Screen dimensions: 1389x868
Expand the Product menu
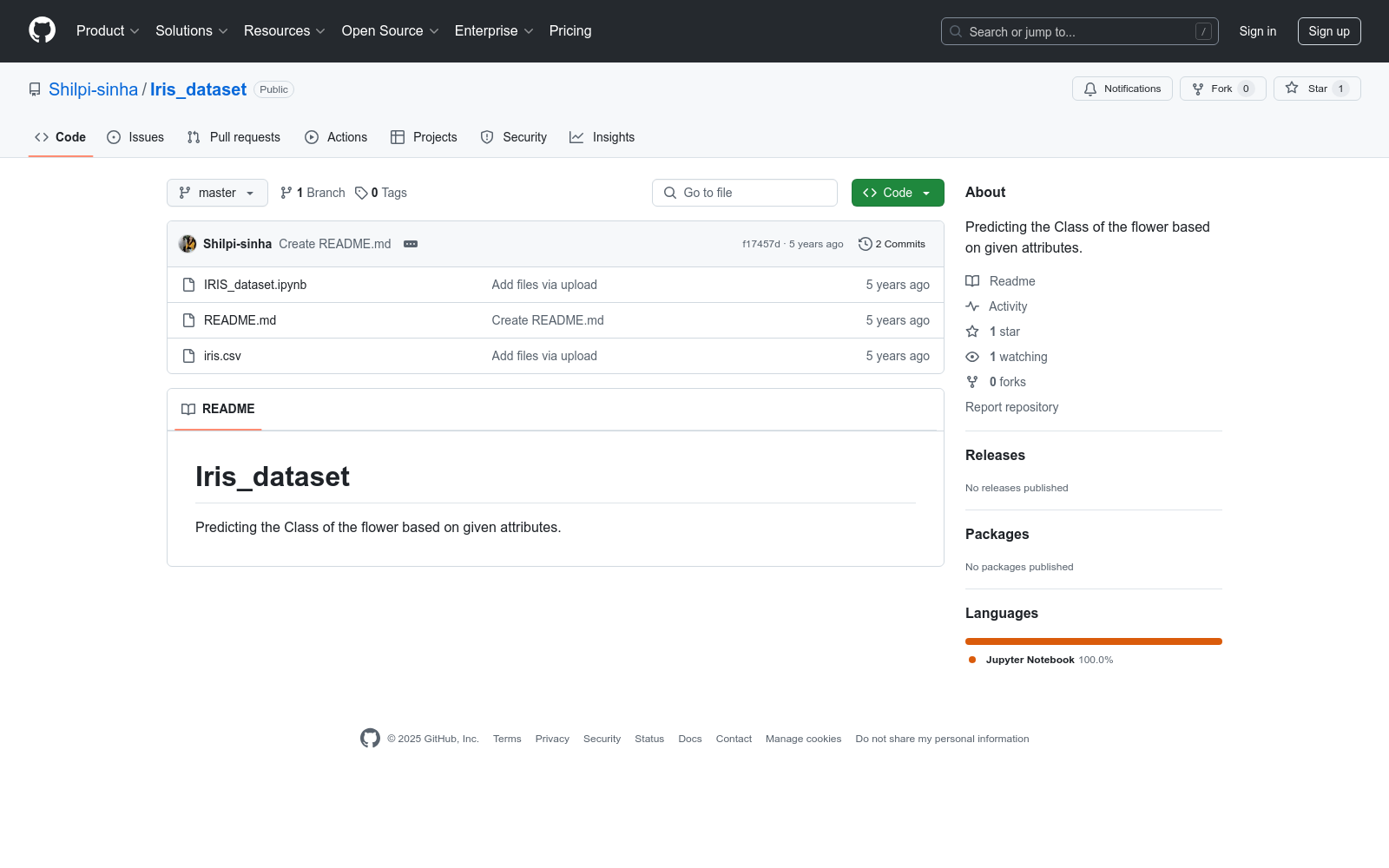click(108, 30)
